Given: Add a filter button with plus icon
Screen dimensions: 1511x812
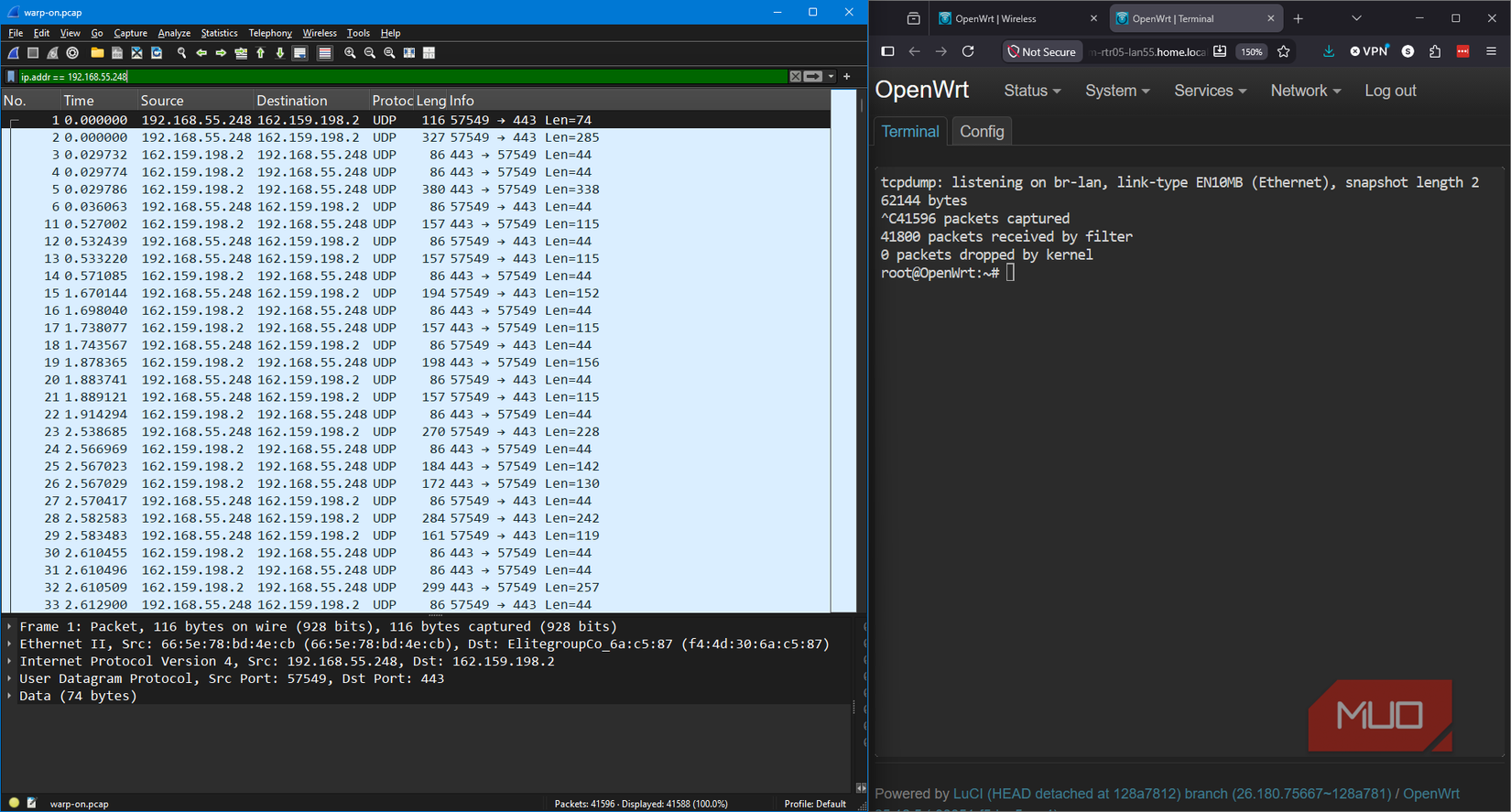Looking at the screenshot, I should (x=847, y=77).
